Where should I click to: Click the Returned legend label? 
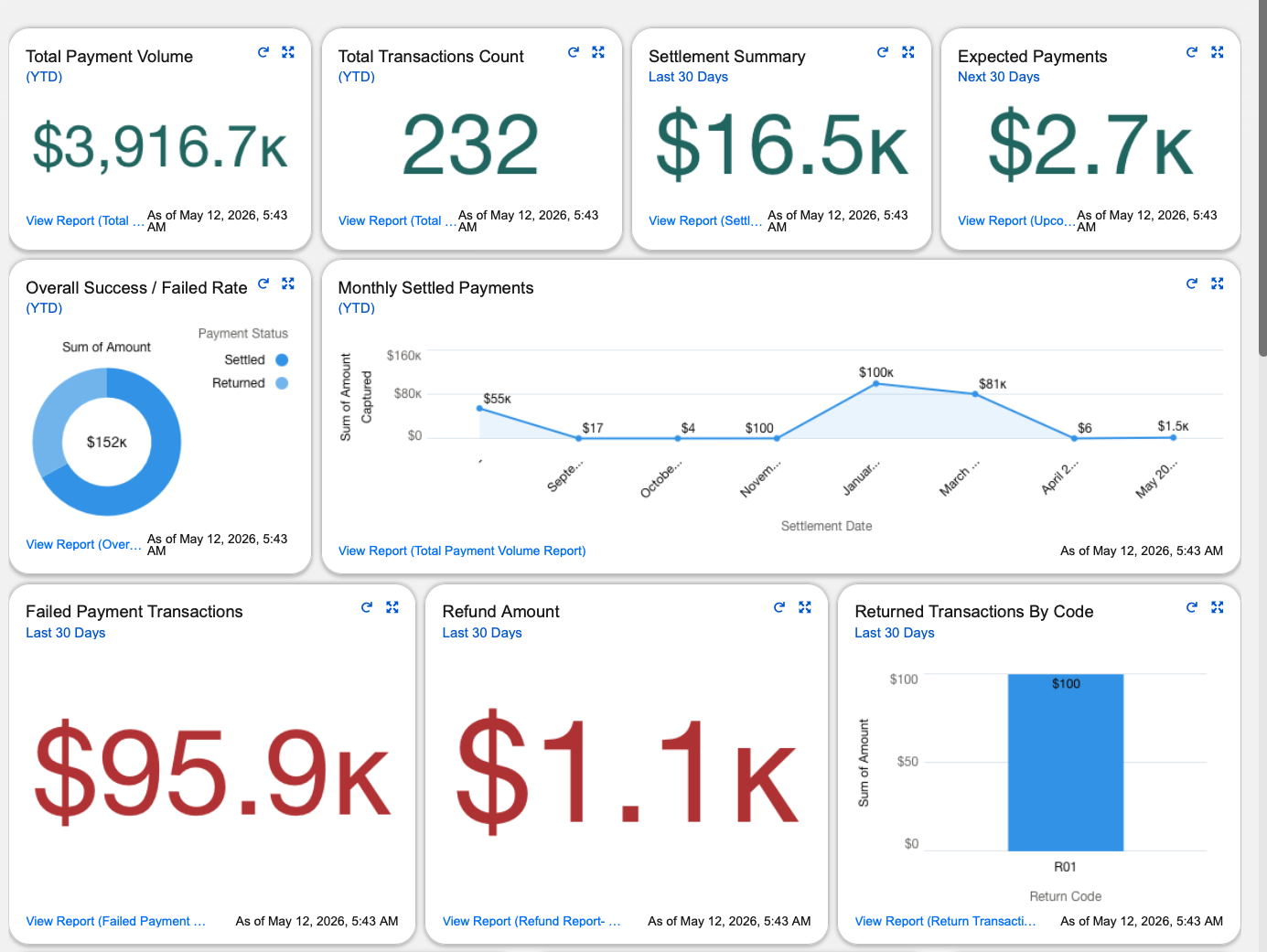(239, 383)
